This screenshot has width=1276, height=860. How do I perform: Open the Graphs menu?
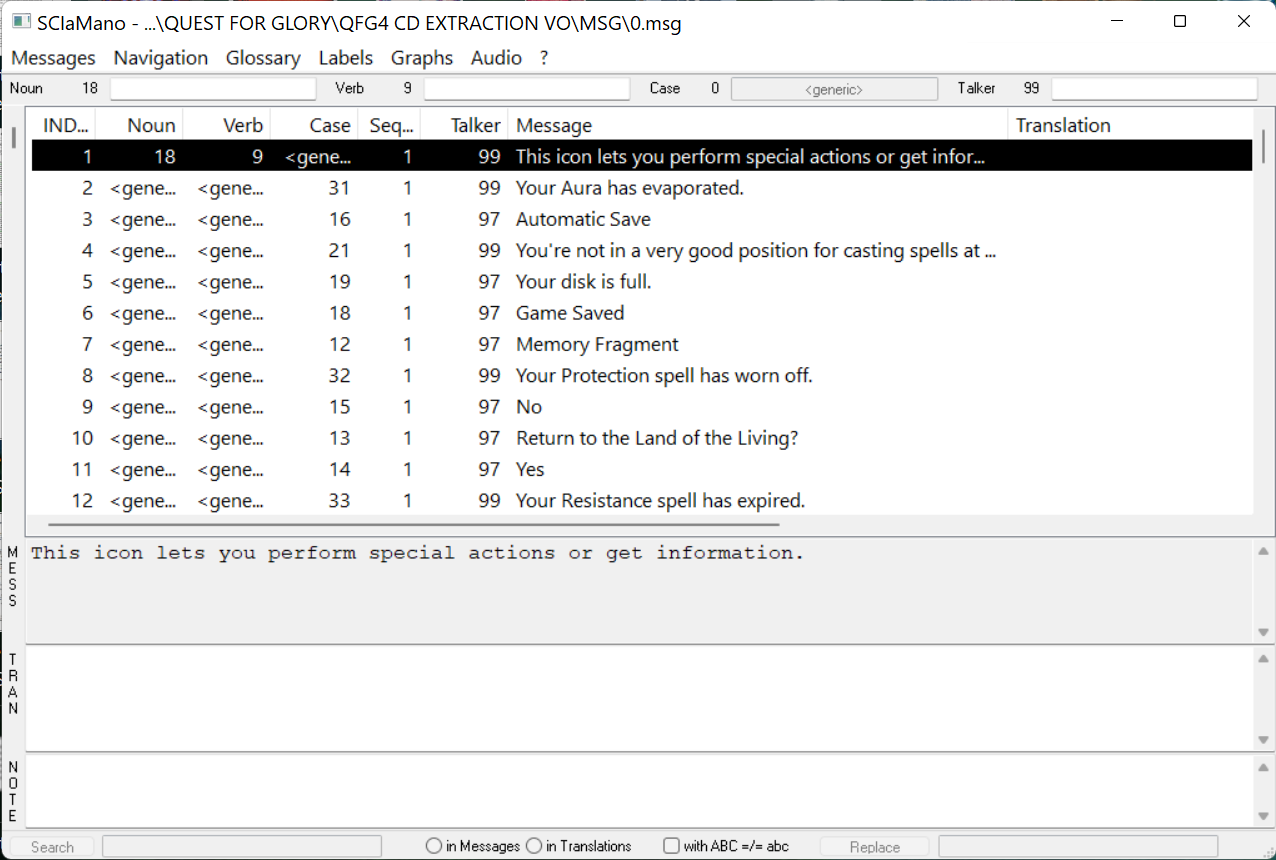(x=422, y=58)
